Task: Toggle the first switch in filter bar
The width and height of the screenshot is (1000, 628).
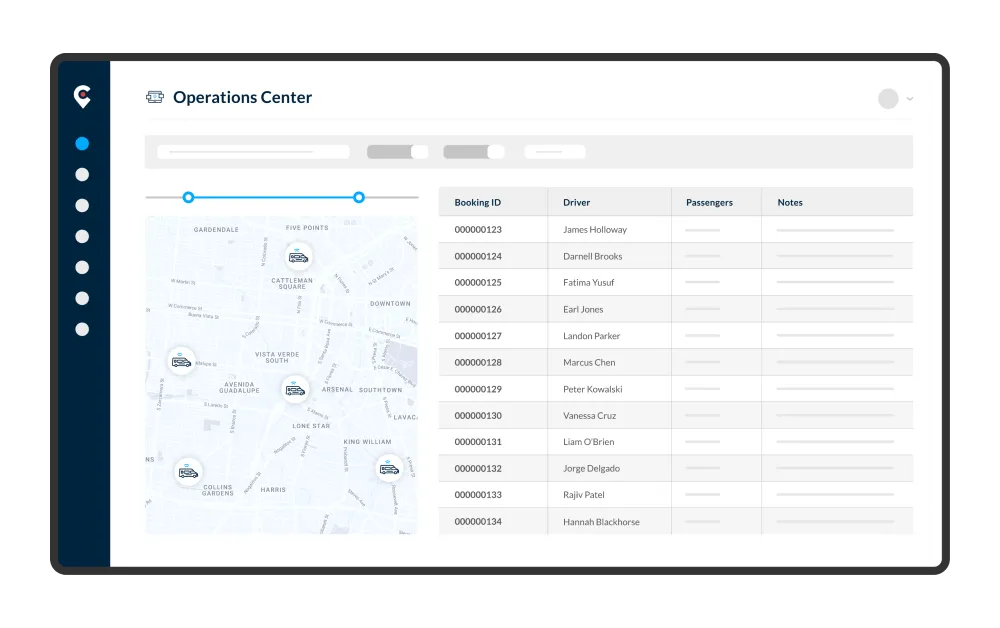Action: [397, 152]
